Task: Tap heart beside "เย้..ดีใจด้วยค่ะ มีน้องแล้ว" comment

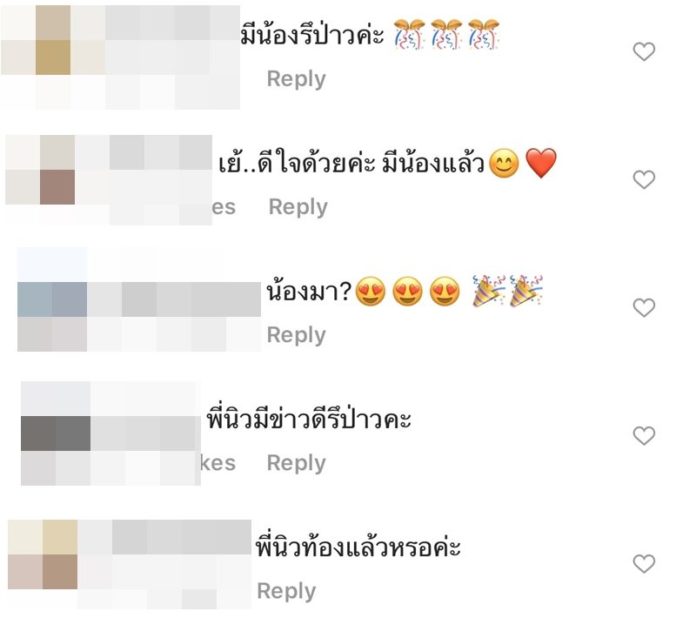Action: click(x=644, y=179)
